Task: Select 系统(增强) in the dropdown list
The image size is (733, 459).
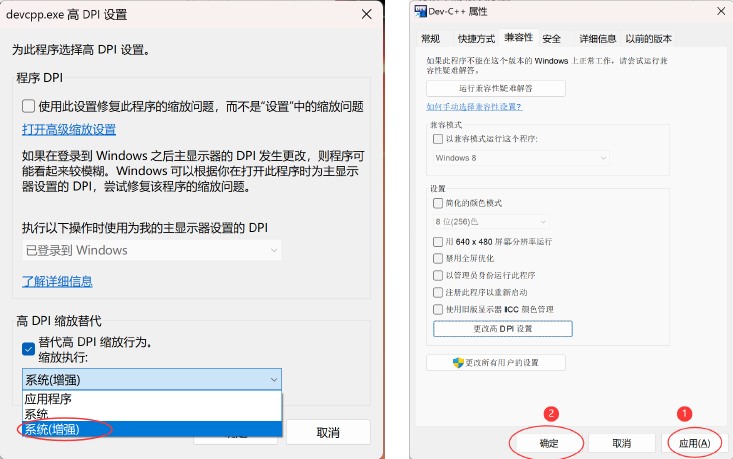Action: [x=152, y=429]
